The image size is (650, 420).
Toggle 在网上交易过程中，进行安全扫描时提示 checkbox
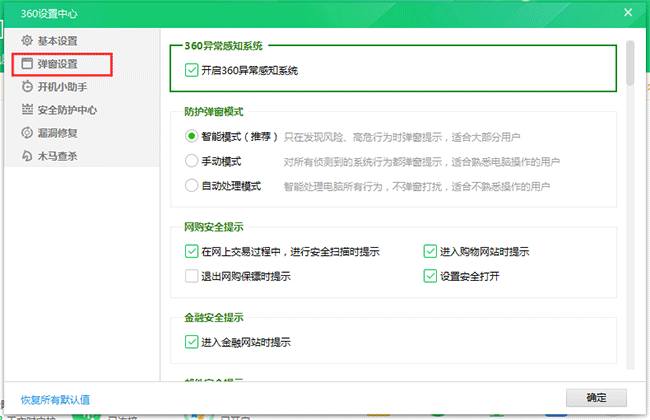click(192, 251)
